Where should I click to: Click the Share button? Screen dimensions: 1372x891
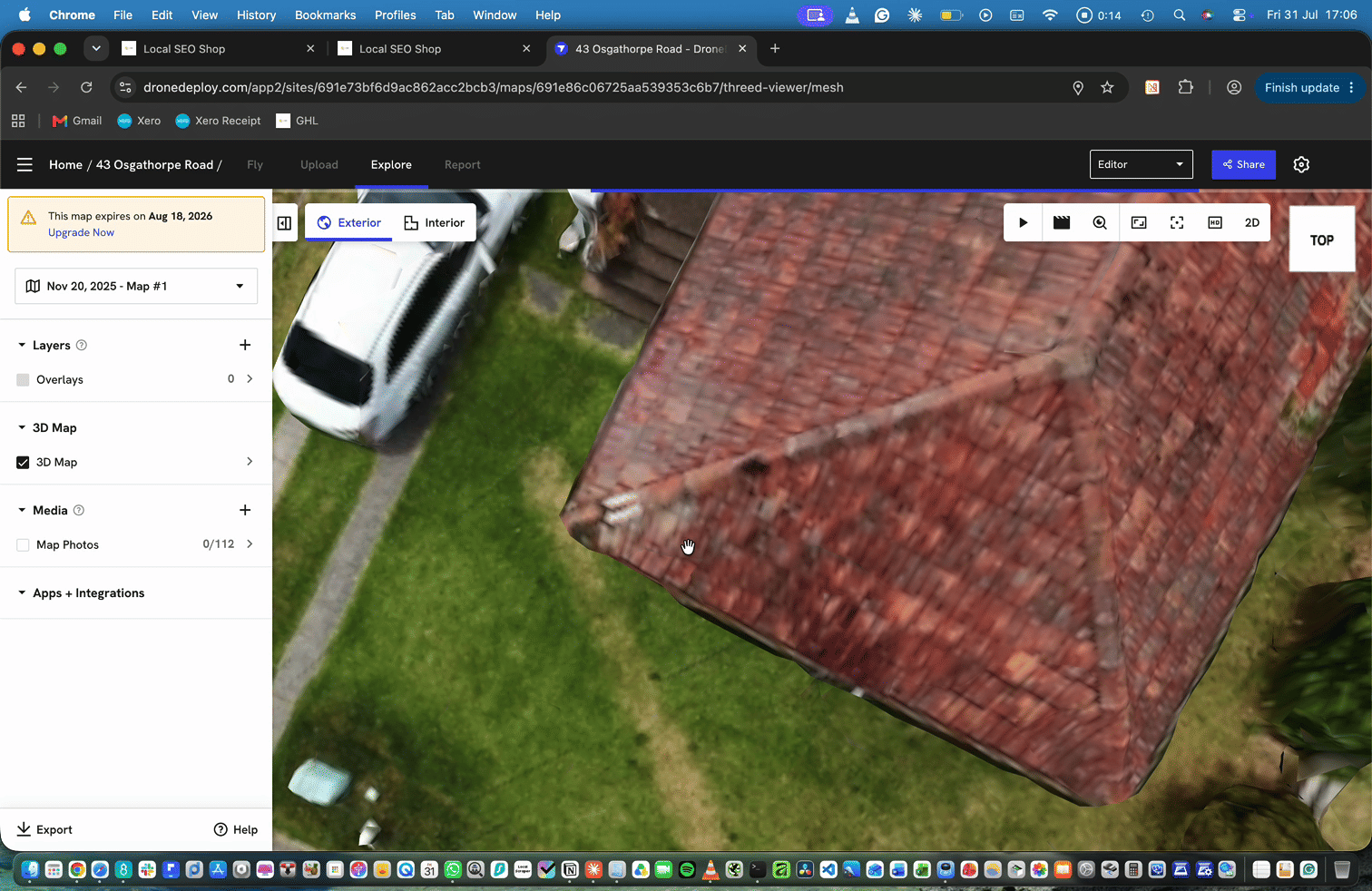click(1243, 164)
